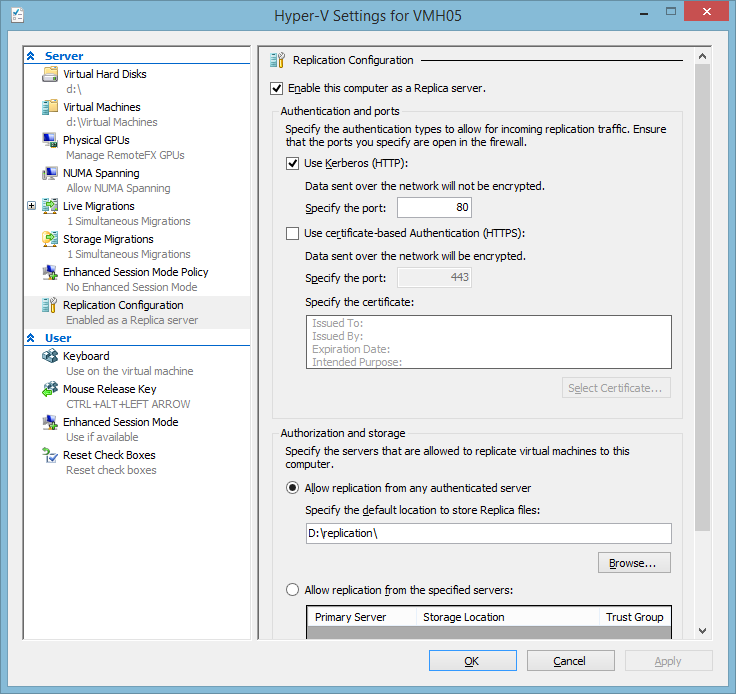The height and width of the screenshot is (694, 736).
Task: Click the Kerberos port number field
Action: [x=434, y=208]
